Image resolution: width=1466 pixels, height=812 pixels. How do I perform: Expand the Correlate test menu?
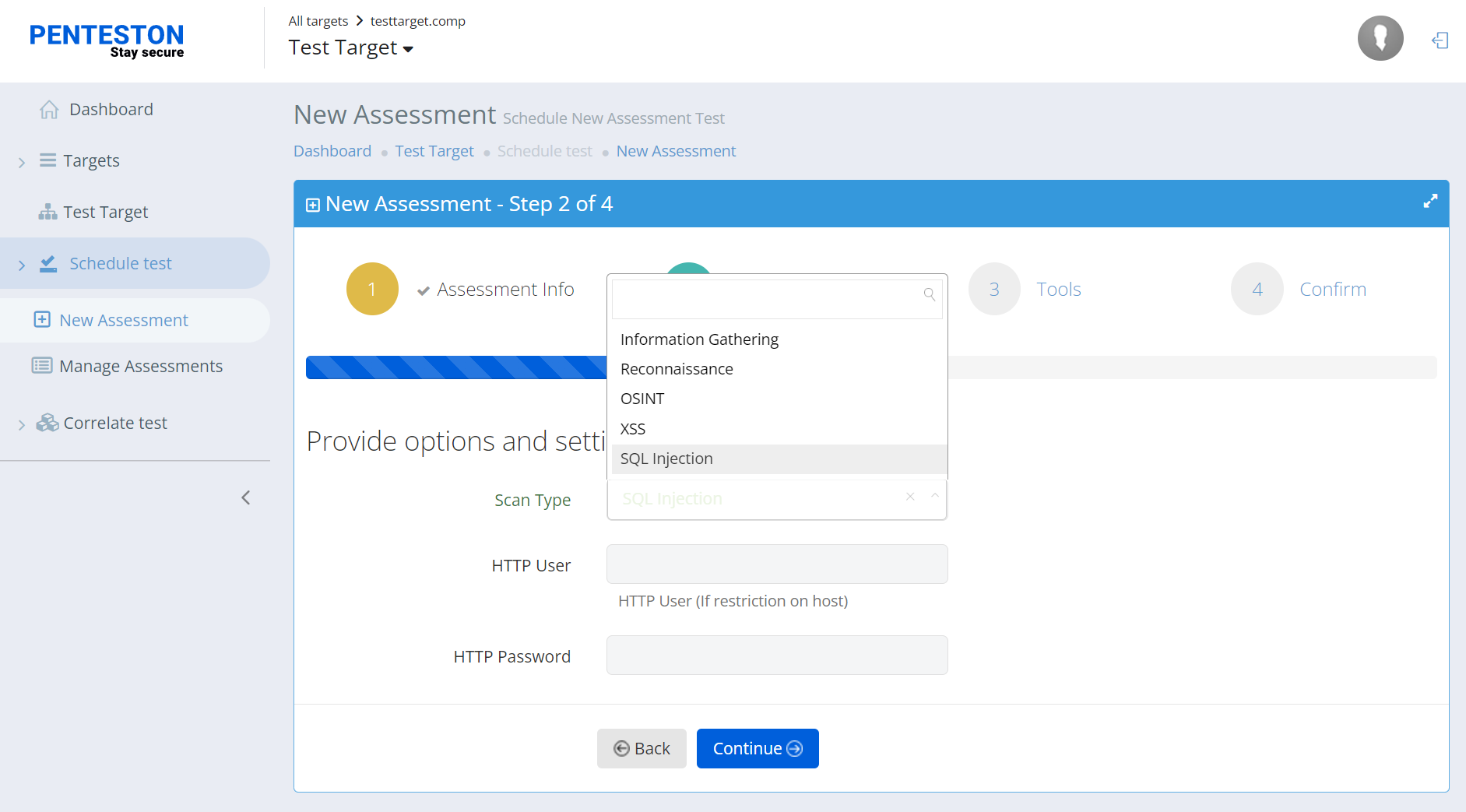pyautogui.click(x=22, y=424)
